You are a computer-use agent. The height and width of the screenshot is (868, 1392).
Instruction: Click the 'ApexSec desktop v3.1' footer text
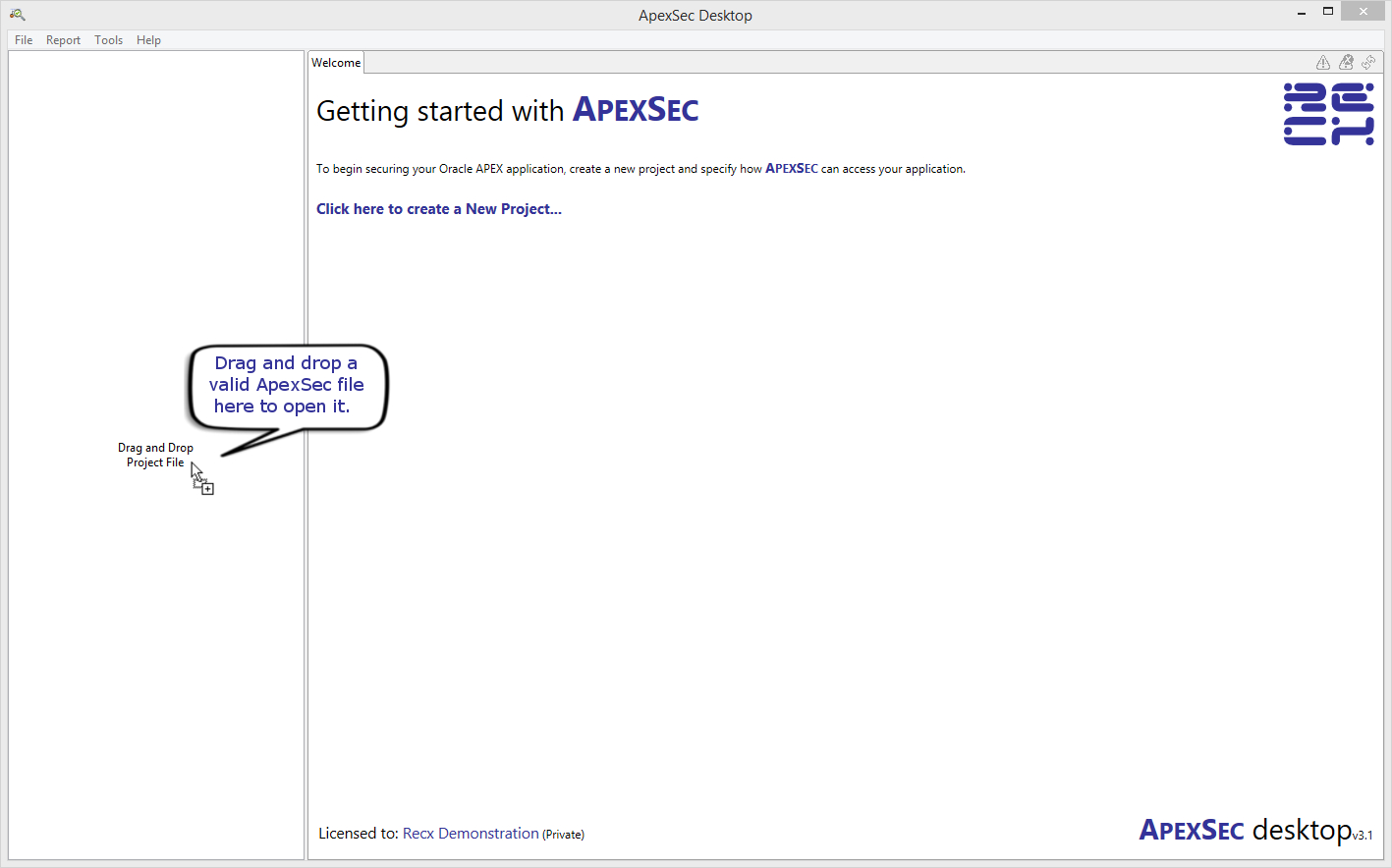(x=1255, y=830)
